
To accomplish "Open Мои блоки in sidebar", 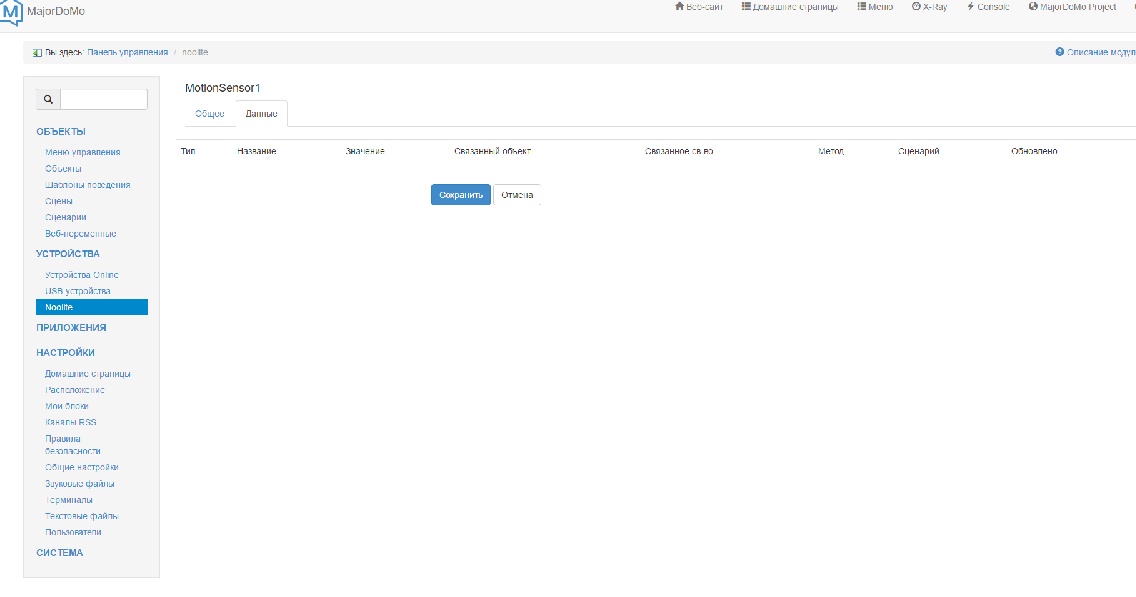I will coord(67,406).
